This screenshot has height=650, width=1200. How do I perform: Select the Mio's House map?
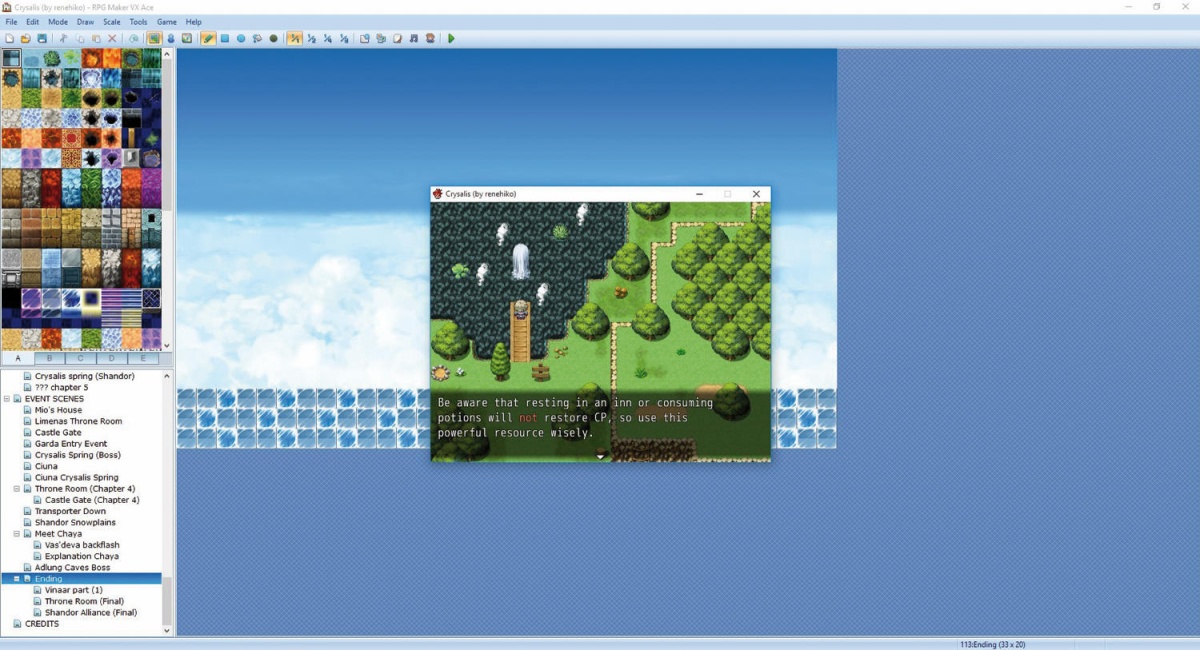58,410
